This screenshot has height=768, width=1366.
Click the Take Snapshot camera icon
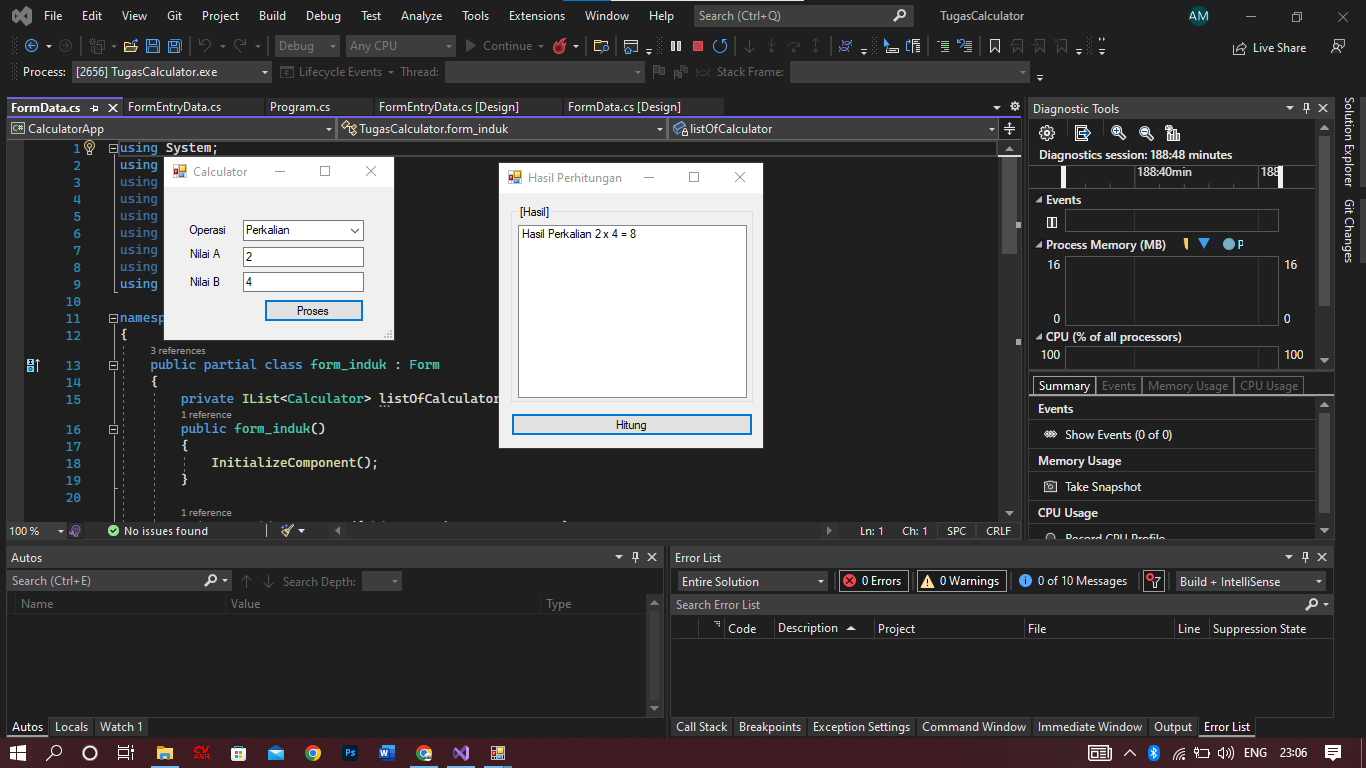[x=1050, y=487]
